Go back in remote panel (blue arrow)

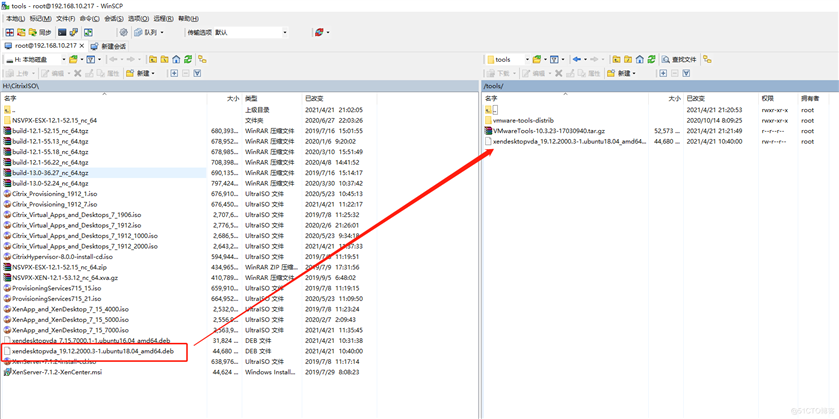pyautogui.click(x=576, y=59)
